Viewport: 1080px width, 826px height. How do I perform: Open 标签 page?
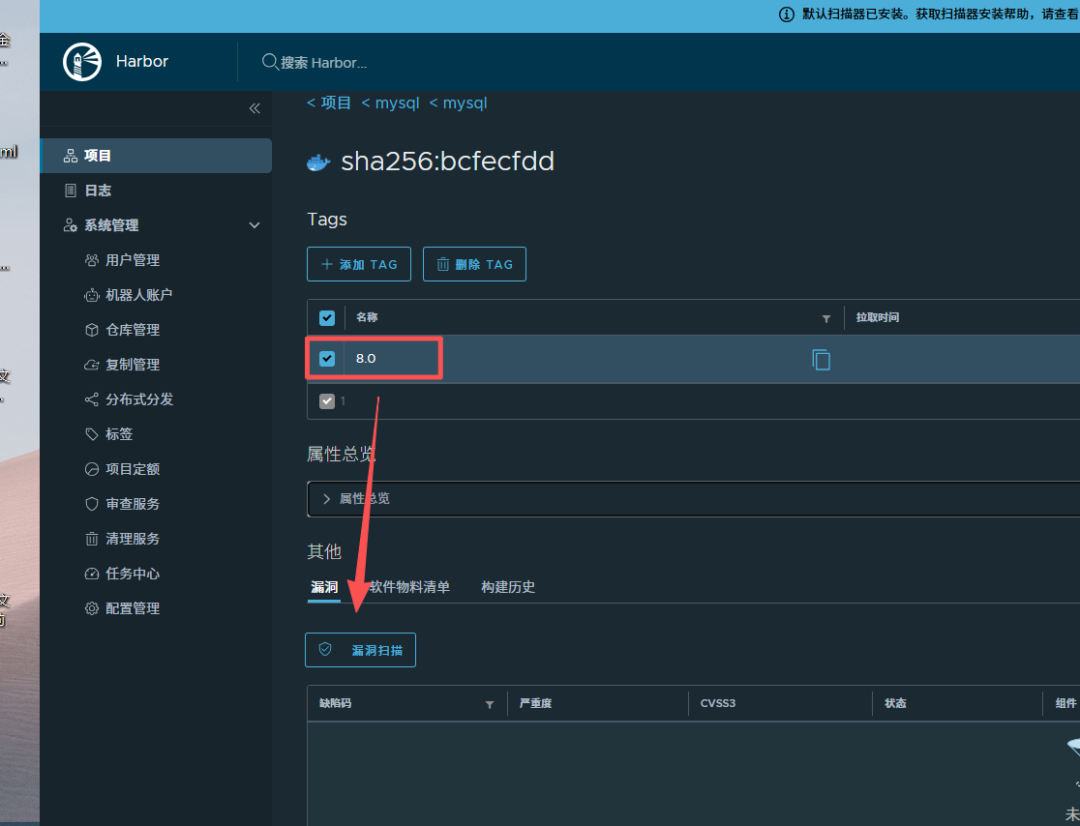(x=118, y=434)
